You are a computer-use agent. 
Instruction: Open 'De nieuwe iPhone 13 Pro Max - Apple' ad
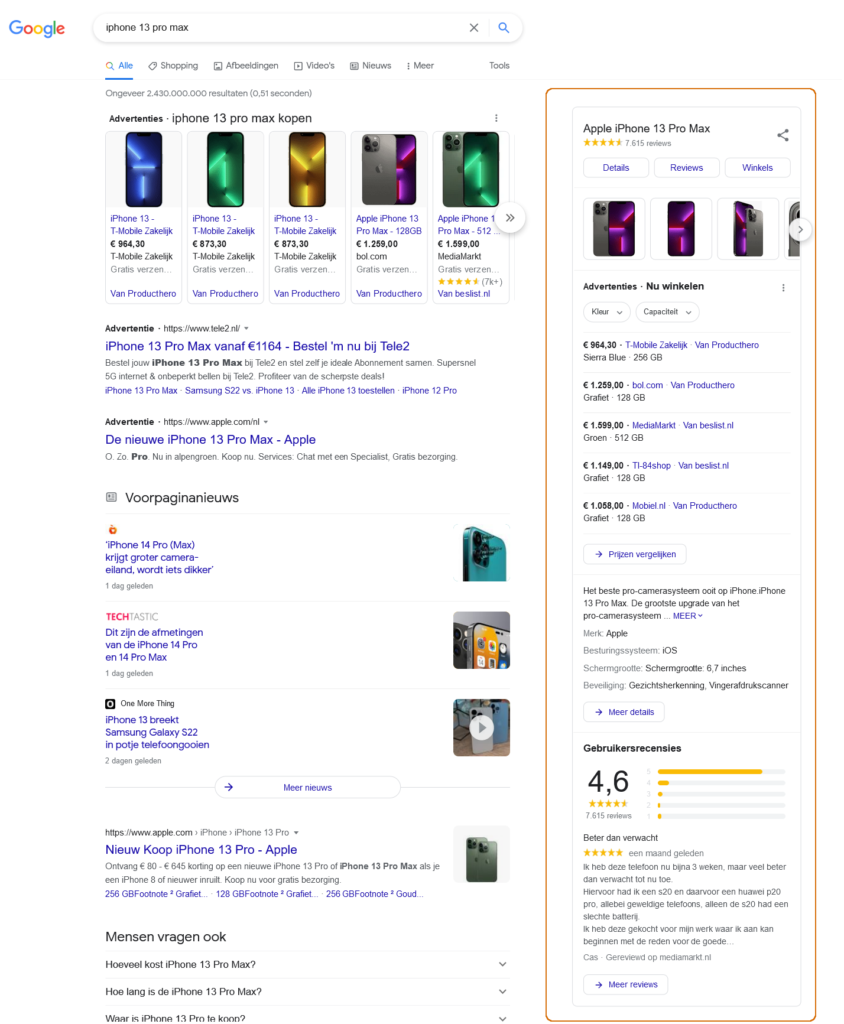pyautogui.click(x=210, y=440)
